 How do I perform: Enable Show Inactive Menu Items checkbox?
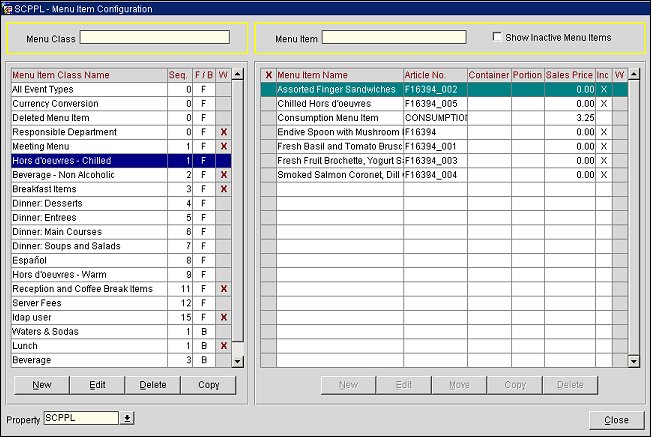(x=498, y=38)
